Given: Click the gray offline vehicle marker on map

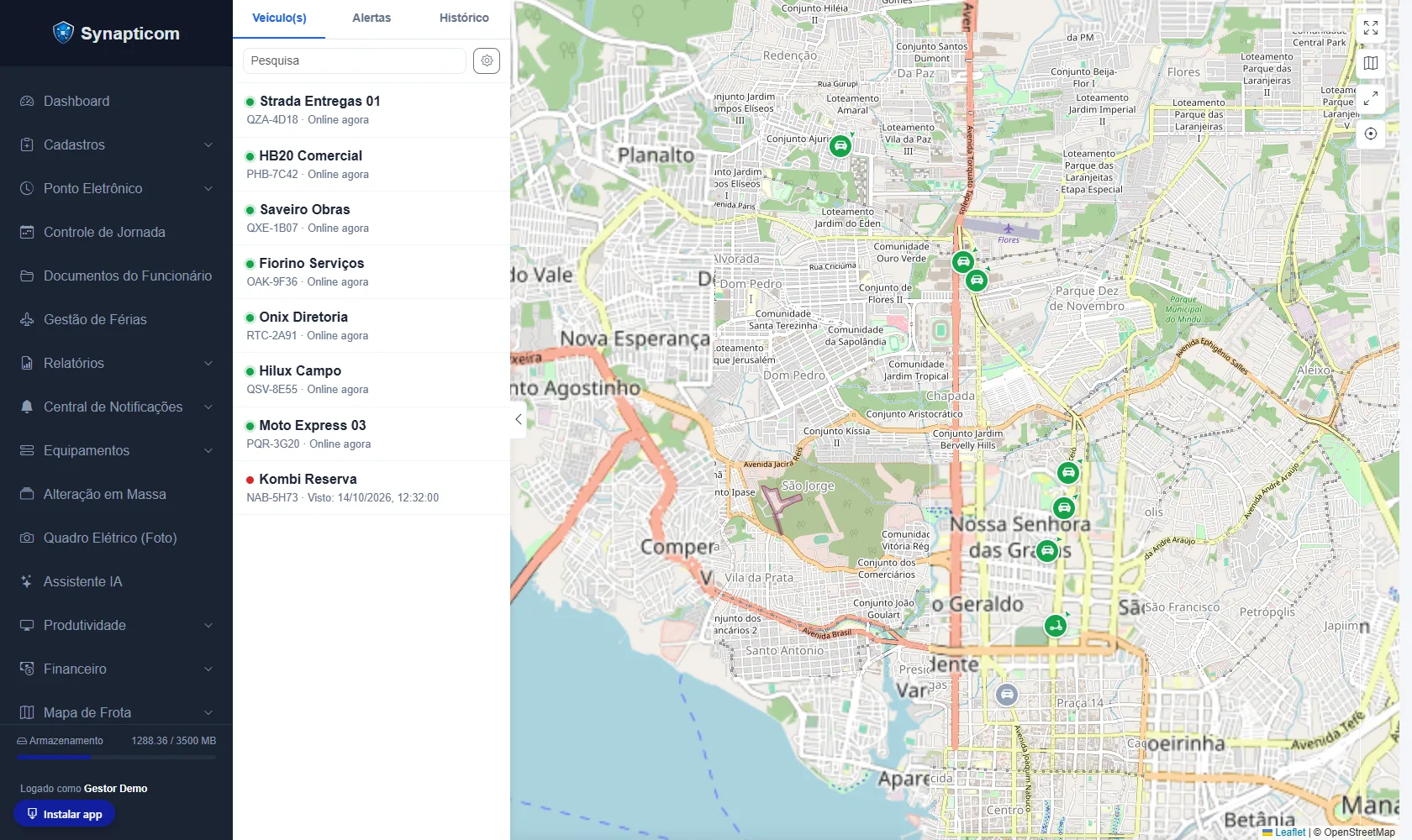Looking at the screenshot, I should 1007,695.
